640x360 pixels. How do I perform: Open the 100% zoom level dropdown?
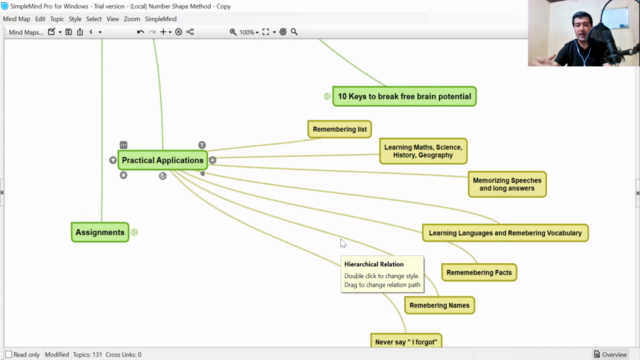pos(249,32)
